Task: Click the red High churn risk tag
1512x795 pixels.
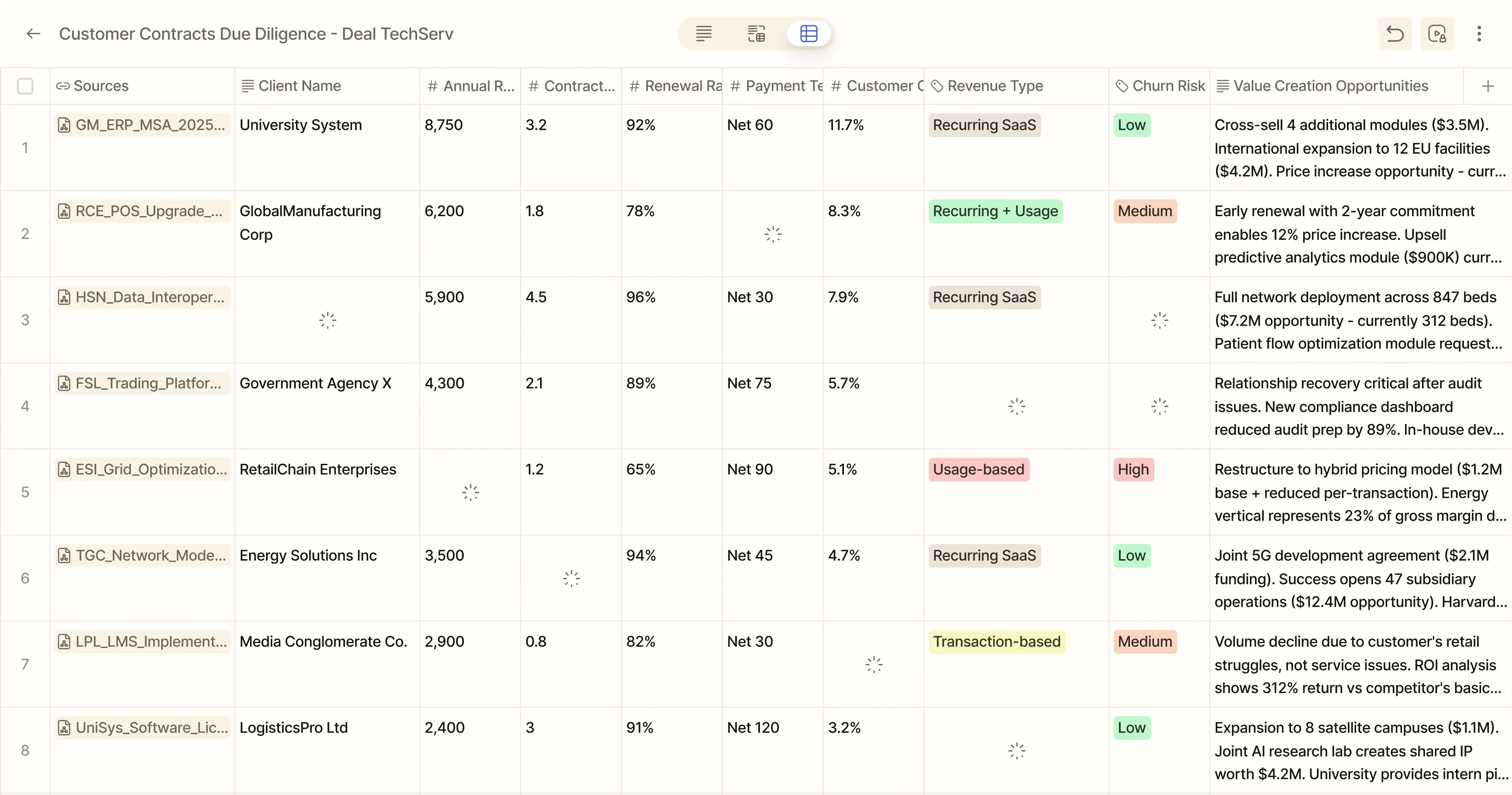Action: pos(1133,469)
